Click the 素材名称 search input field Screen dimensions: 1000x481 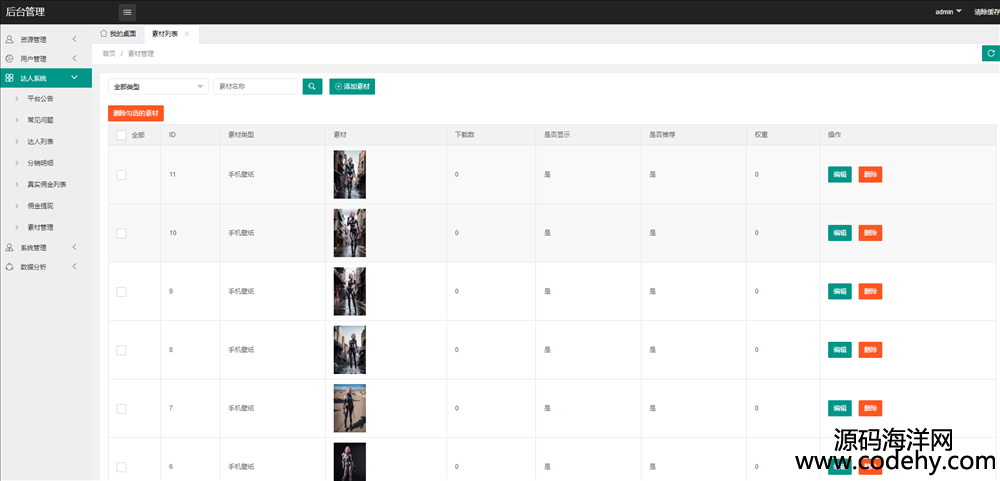[255, 87]
